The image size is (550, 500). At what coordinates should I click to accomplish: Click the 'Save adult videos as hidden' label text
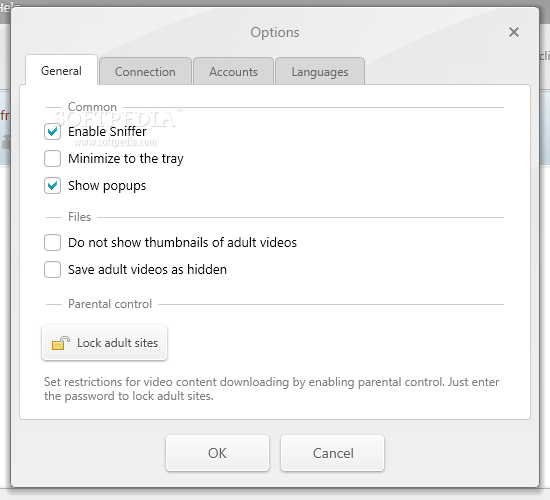[147, 269]
